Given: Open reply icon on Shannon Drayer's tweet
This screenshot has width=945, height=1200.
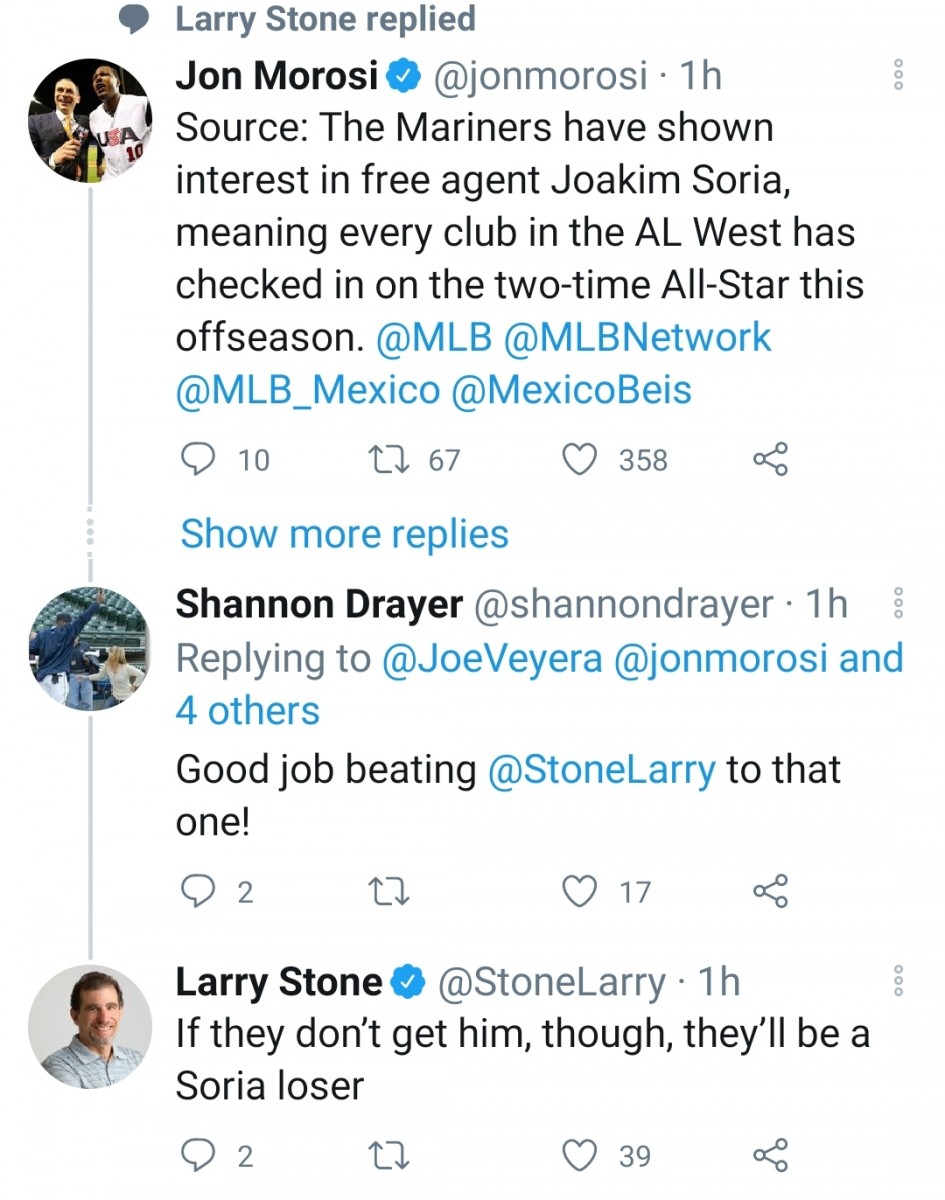Looking at the screenshot, I should click(200, 890).
